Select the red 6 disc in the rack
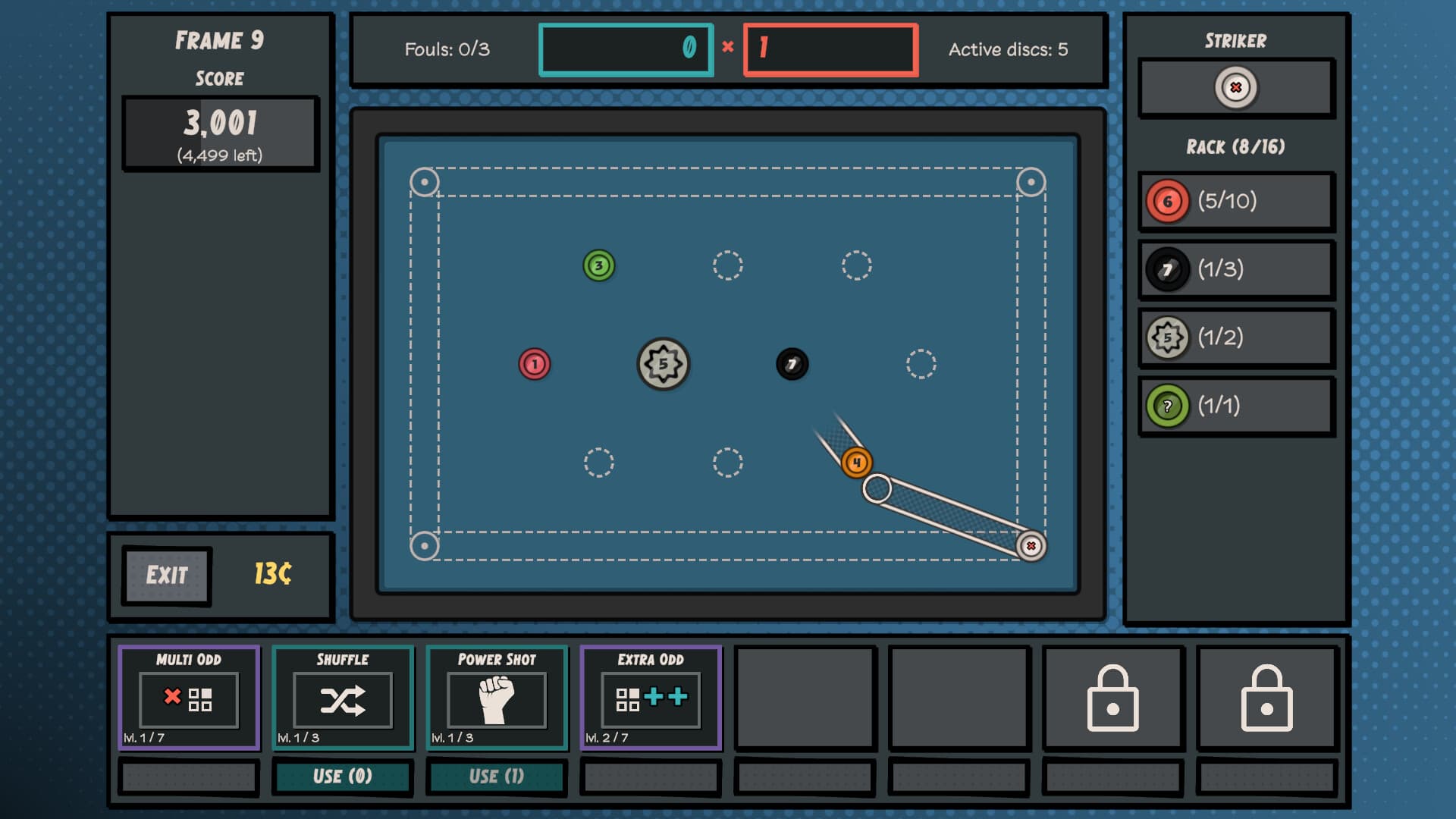 click(1168, 201)
